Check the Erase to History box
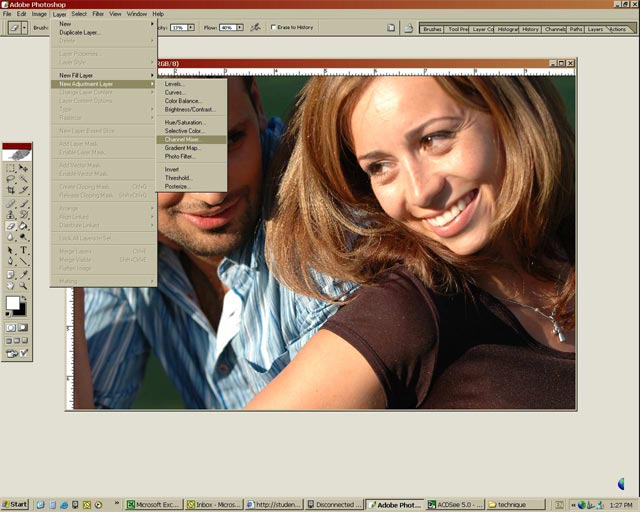The height and width of the screenshot is (512, 640). point(273,27)
